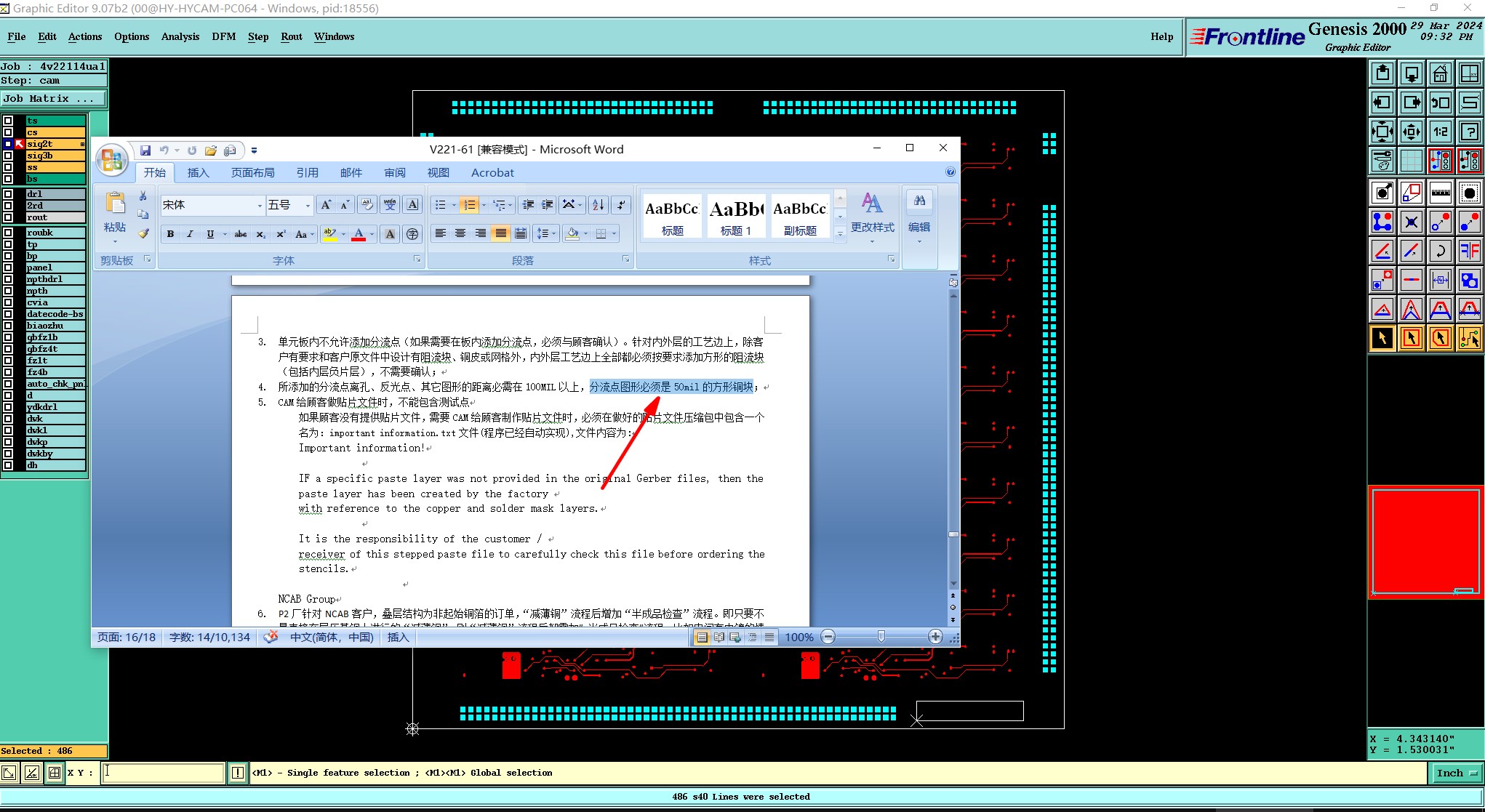Toggle the checkbox for layer dh

pyautogui.click(x=8, y=465)
